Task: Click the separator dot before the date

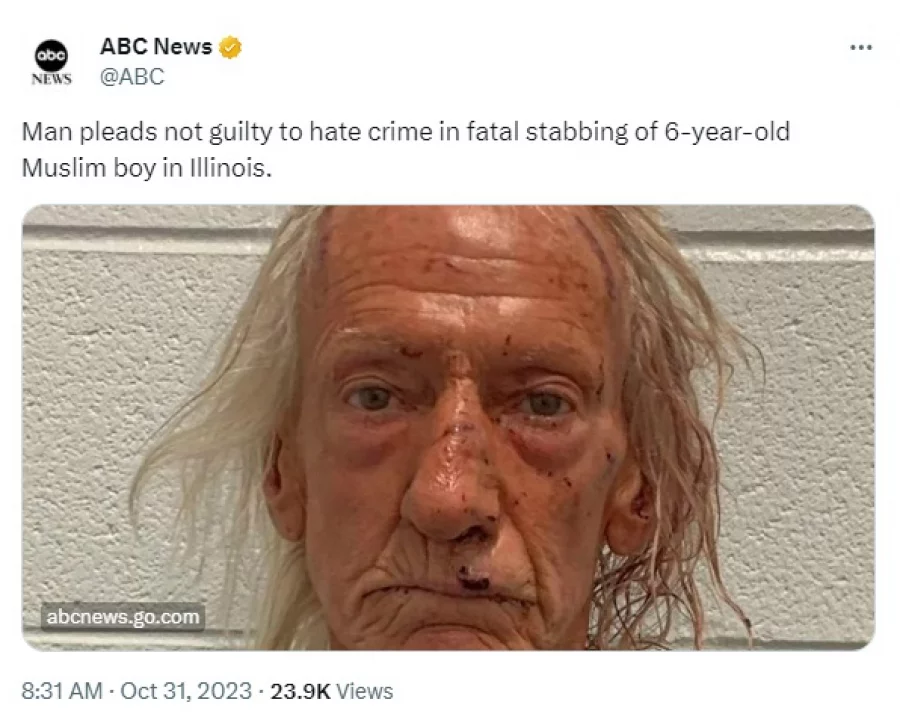Action: click(111, 691)
